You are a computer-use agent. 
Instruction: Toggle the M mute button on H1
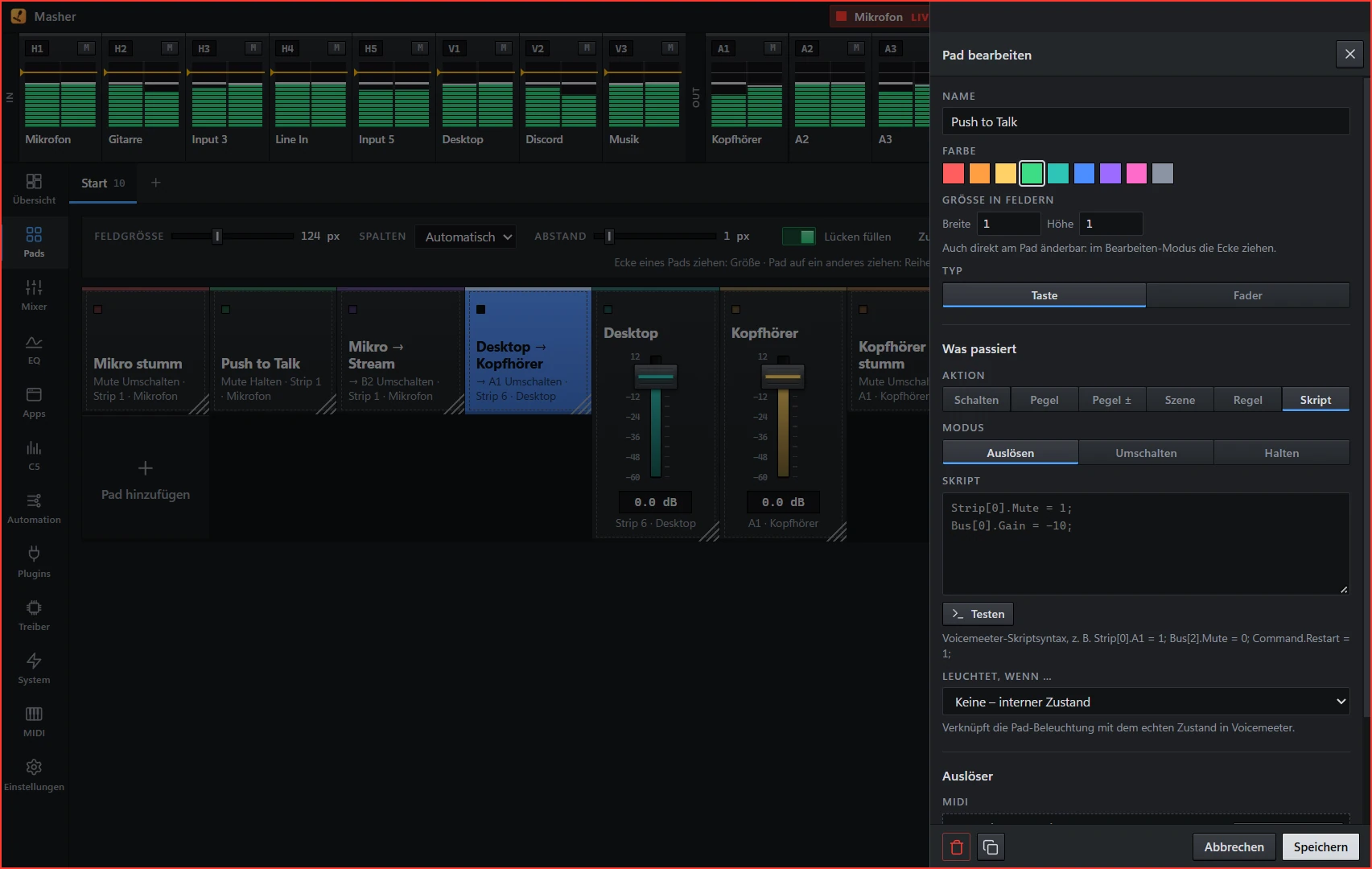(x=86, y=48)
